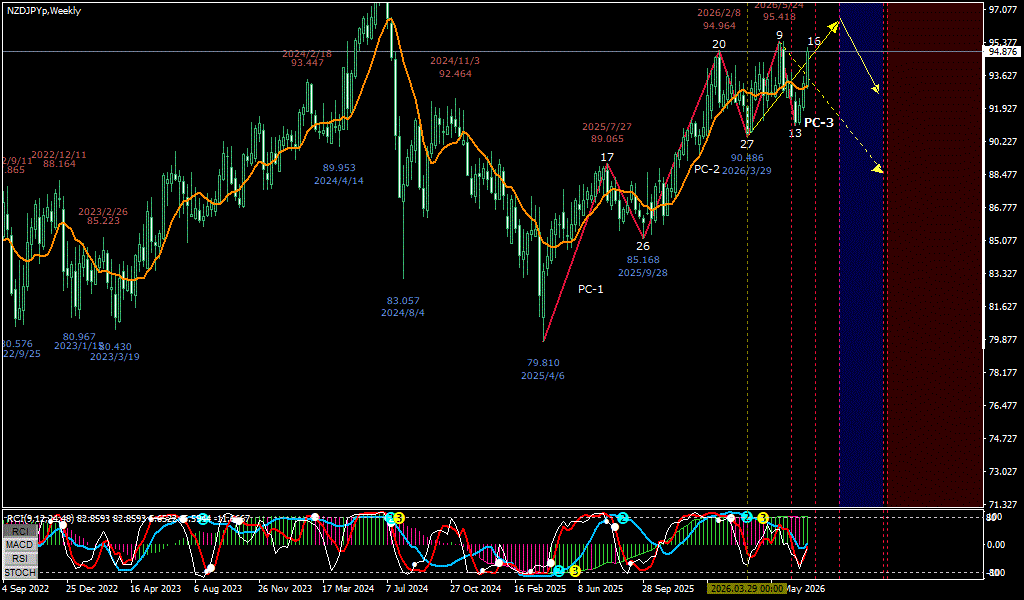Click the 94.964 high price label

point(719,26)
